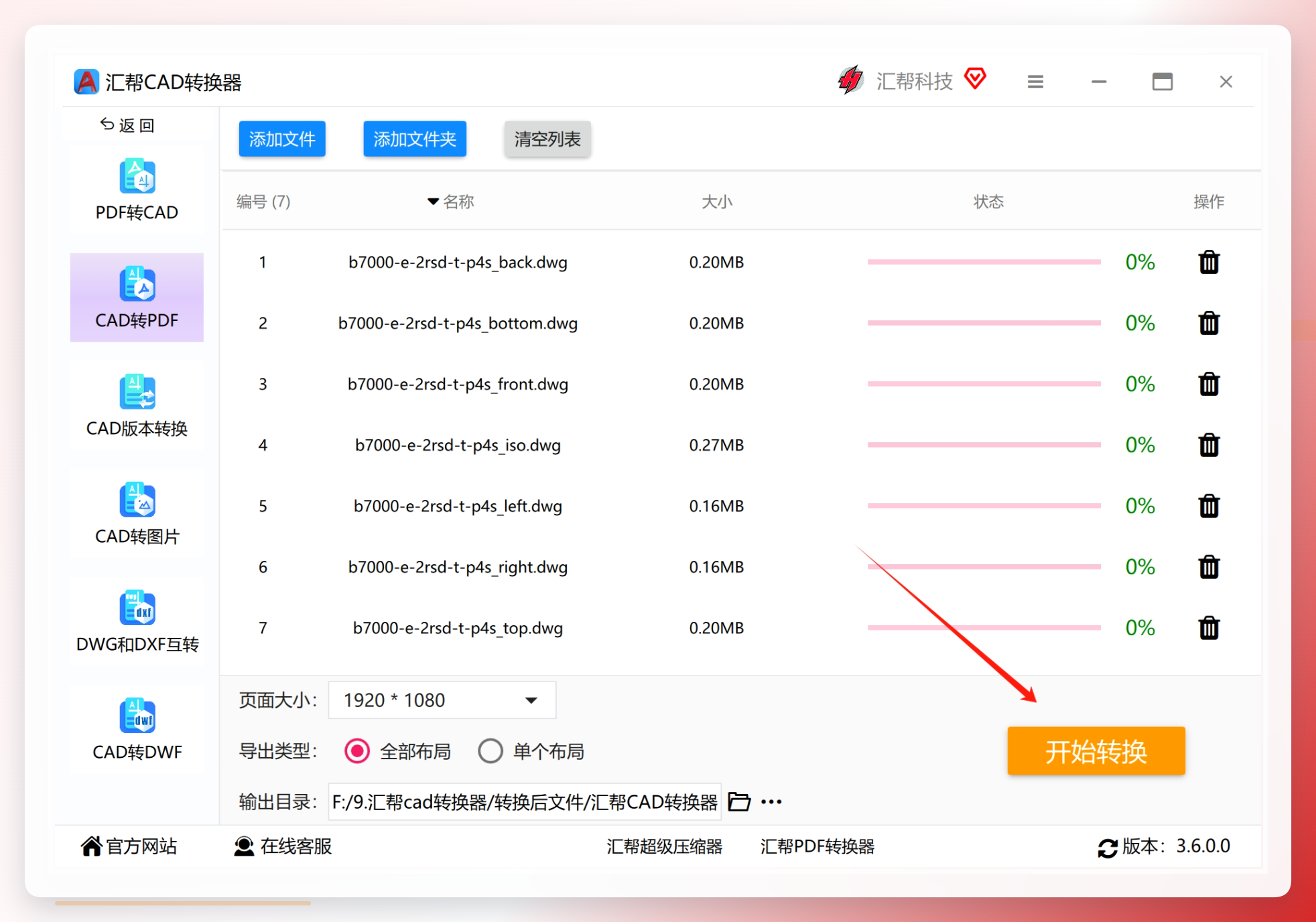Image resolution: width=1316 pixels, height=922 pixels.
Task: Check for updates via the version refresh icon
Action: (1107, 848)
